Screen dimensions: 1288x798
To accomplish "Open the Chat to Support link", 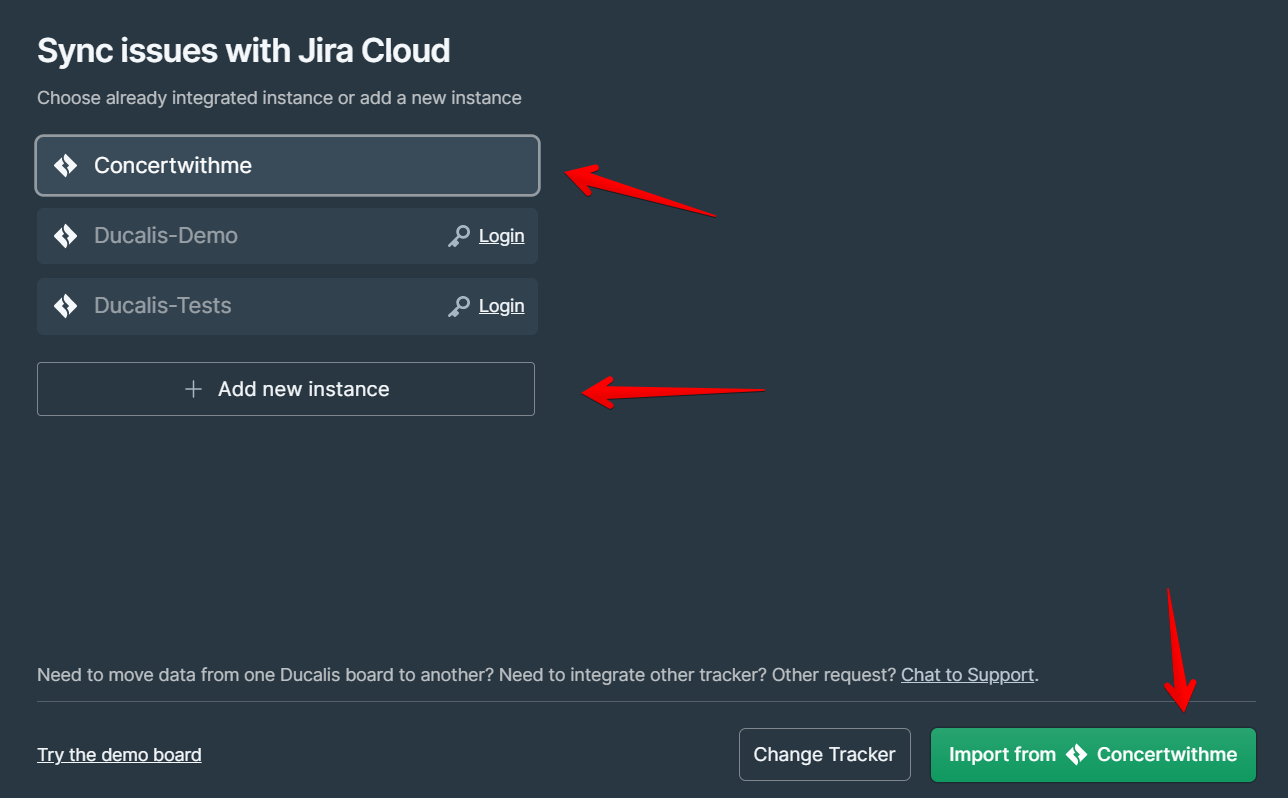I will point(967,674).
